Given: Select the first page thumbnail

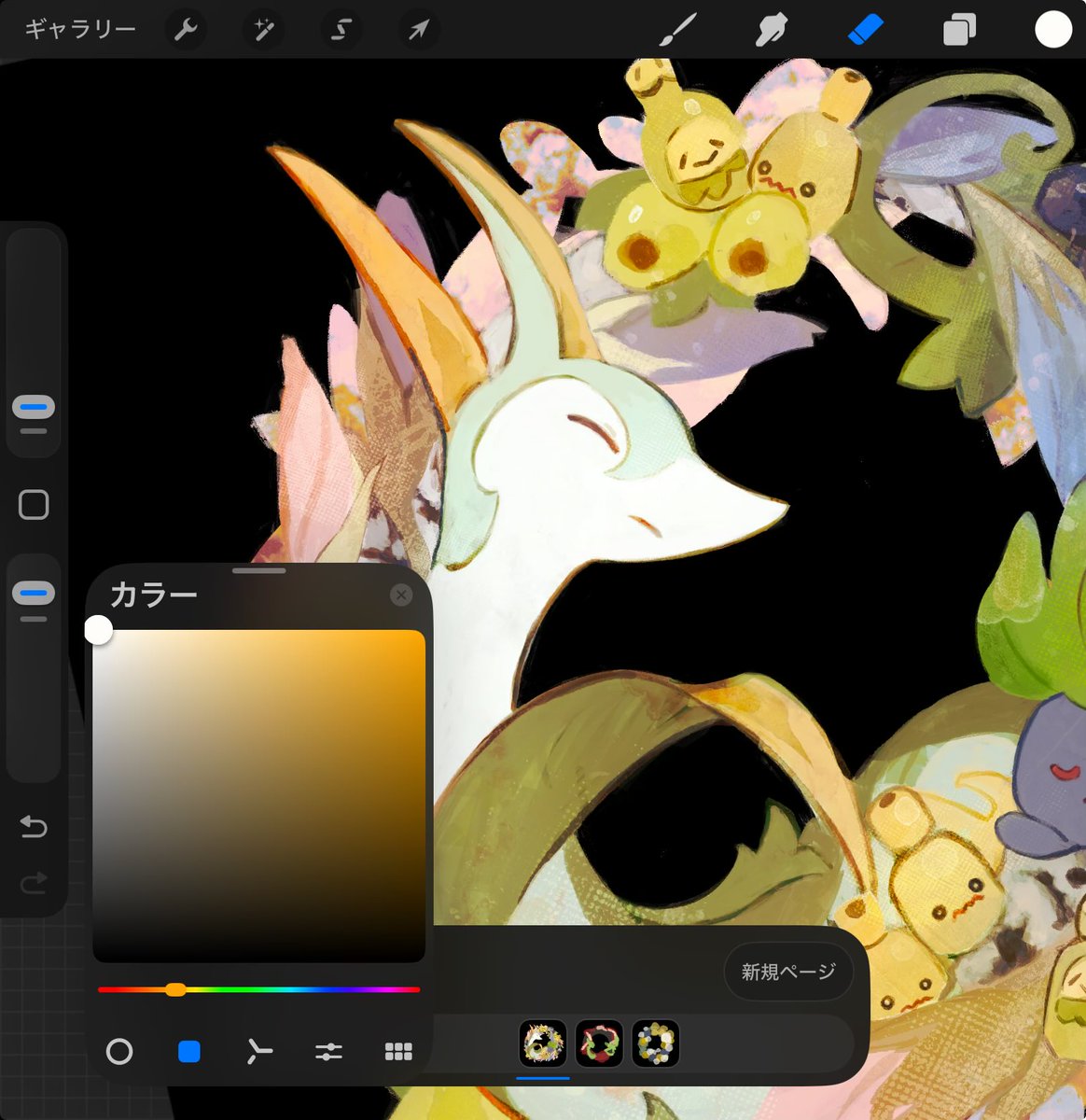Looking at the screenshot, I should pos(543,1043).
